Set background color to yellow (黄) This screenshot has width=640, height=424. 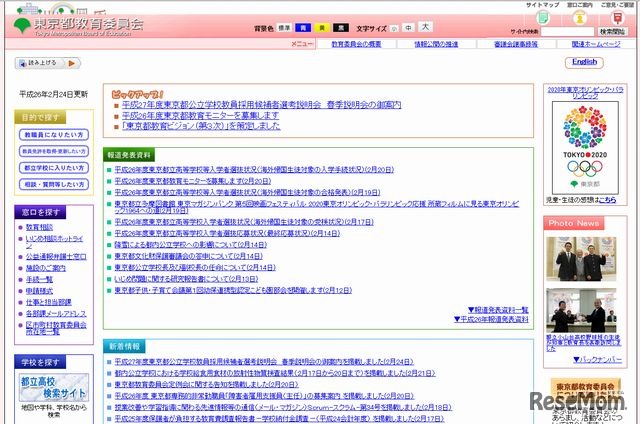click(322, 28)
